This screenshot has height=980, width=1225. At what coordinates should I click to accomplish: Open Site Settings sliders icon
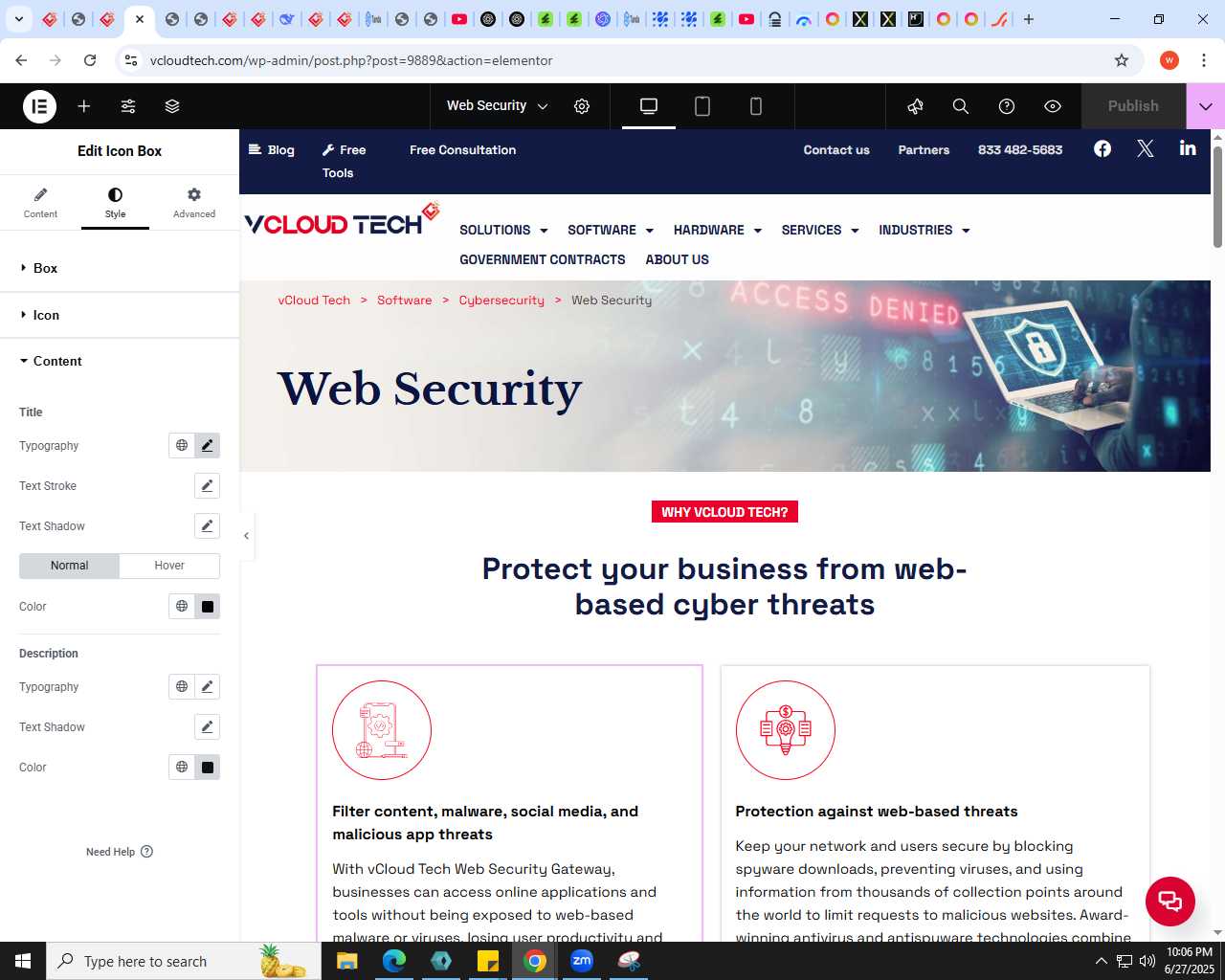click(x=128, y=106)
